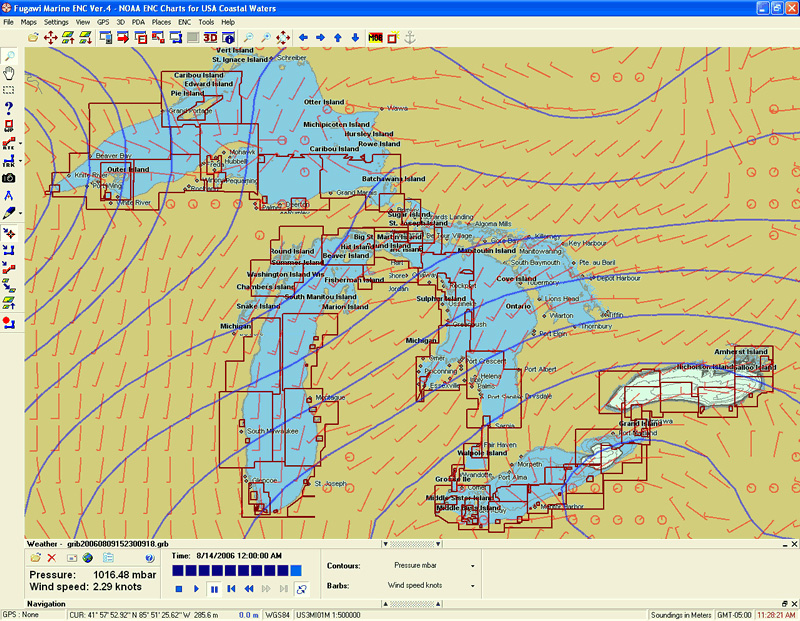Click left up-triangle on Navigation panel header
This screenshot has height=621, width=800.
point(386,604)
